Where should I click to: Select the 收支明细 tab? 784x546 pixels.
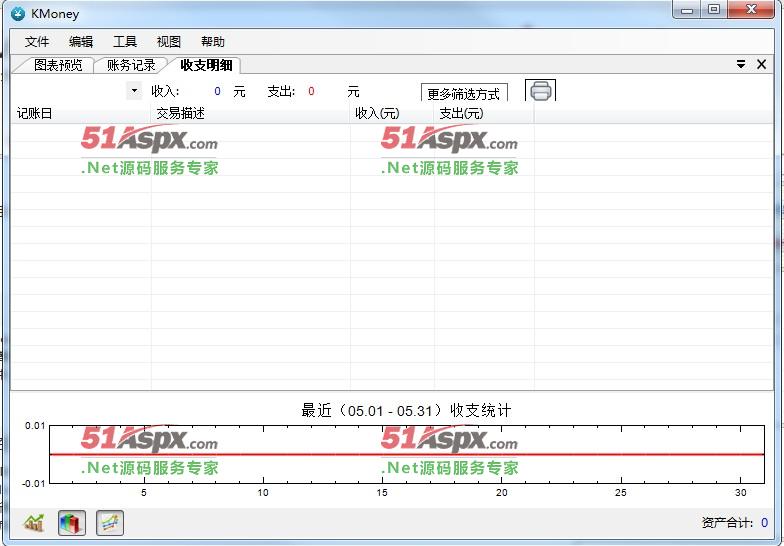pyautogui.click(x=206, y=65)
